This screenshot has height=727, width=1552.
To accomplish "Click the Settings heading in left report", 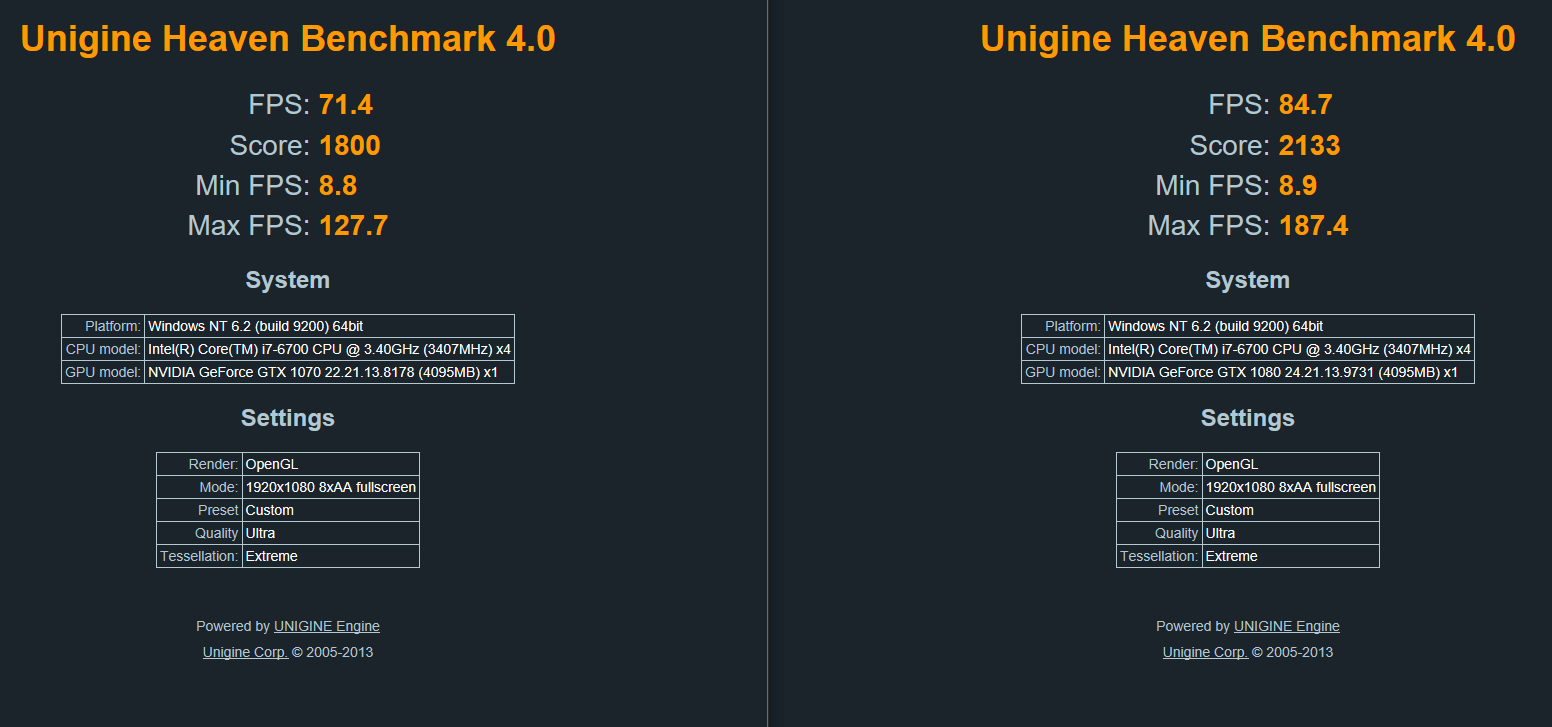I will click(x=288, y=418).
